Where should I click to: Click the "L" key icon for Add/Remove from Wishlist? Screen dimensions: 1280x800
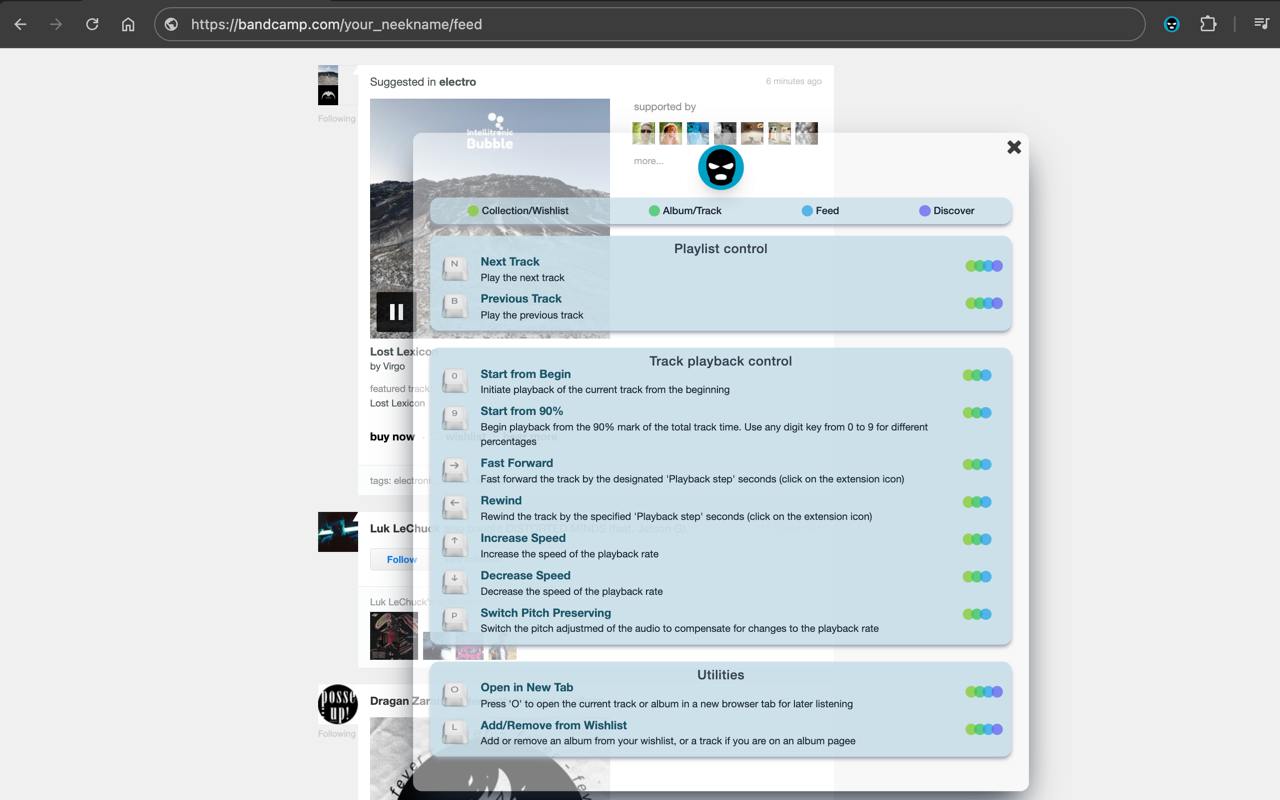(454, 732)
